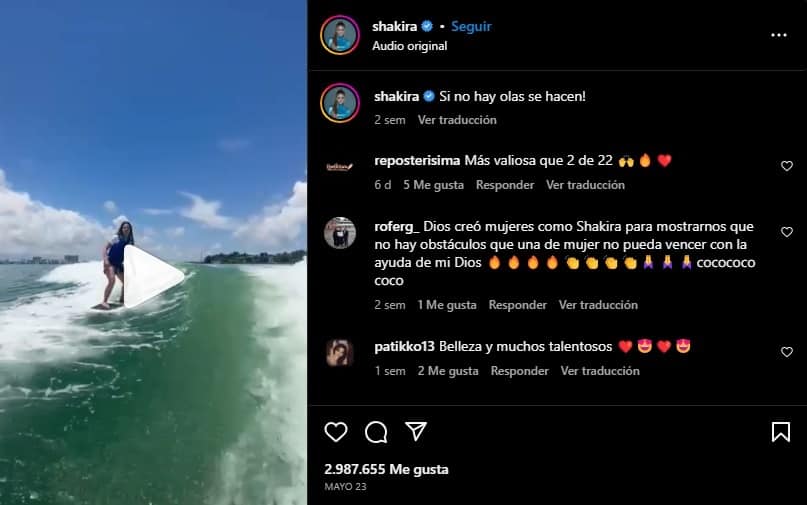Like the post with the heart icon
Screen dimensions: 807x505
point(336,431)
